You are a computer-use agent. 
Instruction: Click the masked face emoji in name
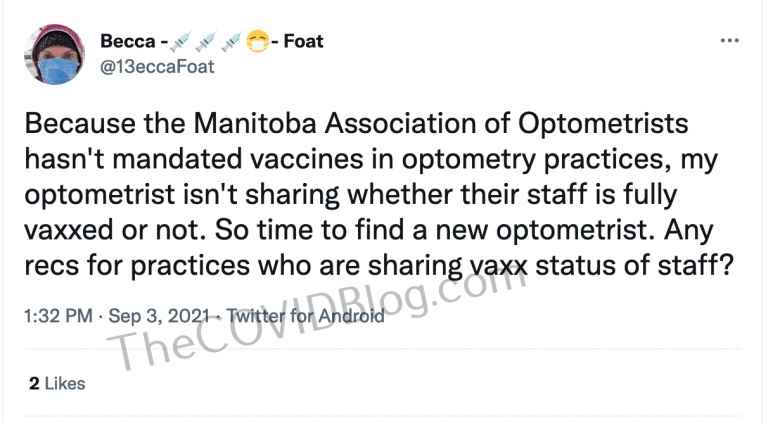point(258,42)
